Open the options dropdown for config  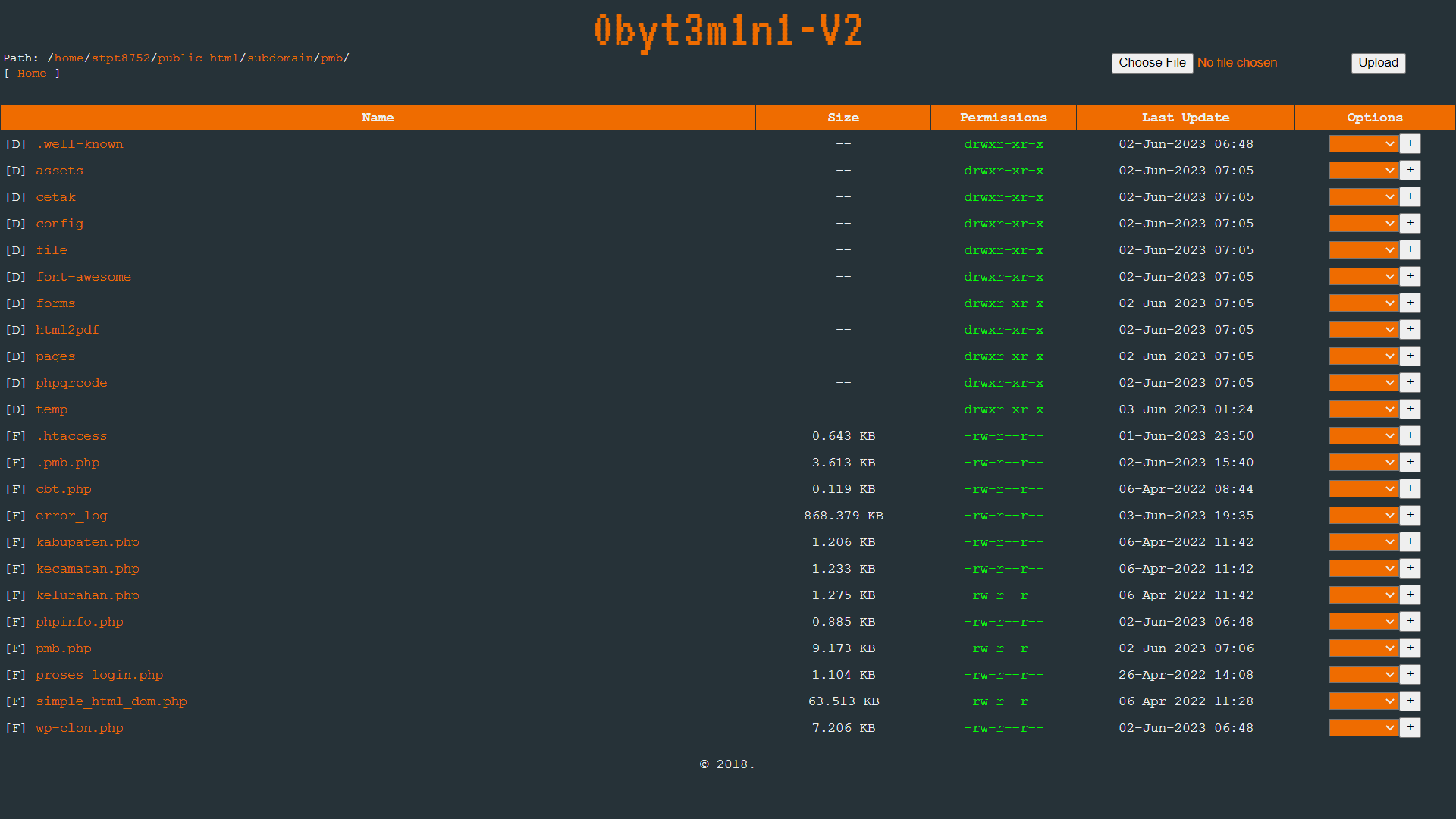click(x=1363, y=224)
